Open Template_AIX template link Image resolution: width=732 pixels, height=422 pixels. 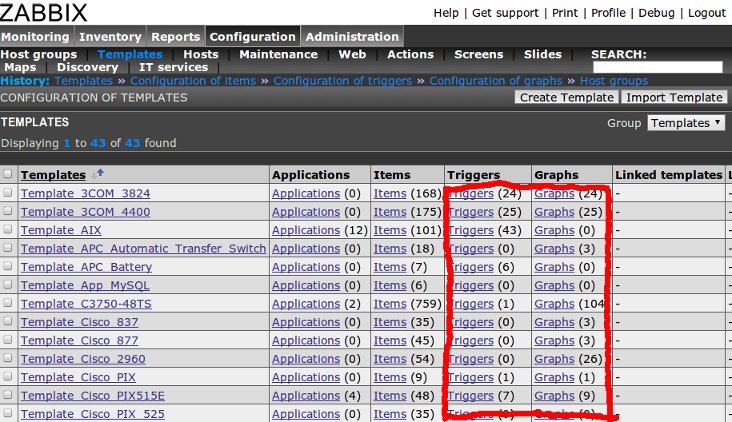[61, 230]
